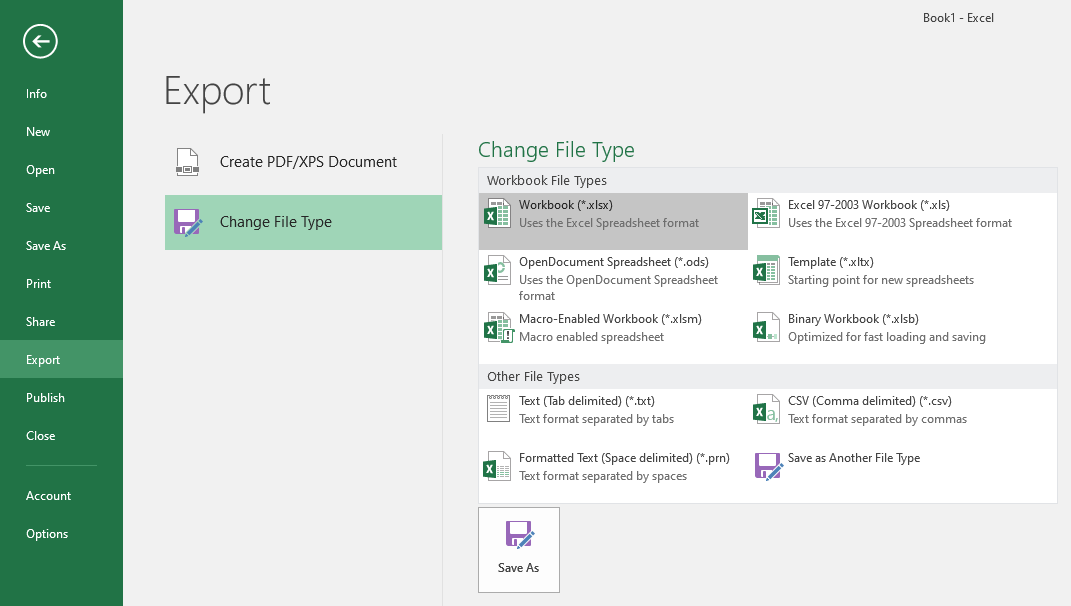Click the back arrow icon
The image size is (1071, 606).
click(40, 41)
